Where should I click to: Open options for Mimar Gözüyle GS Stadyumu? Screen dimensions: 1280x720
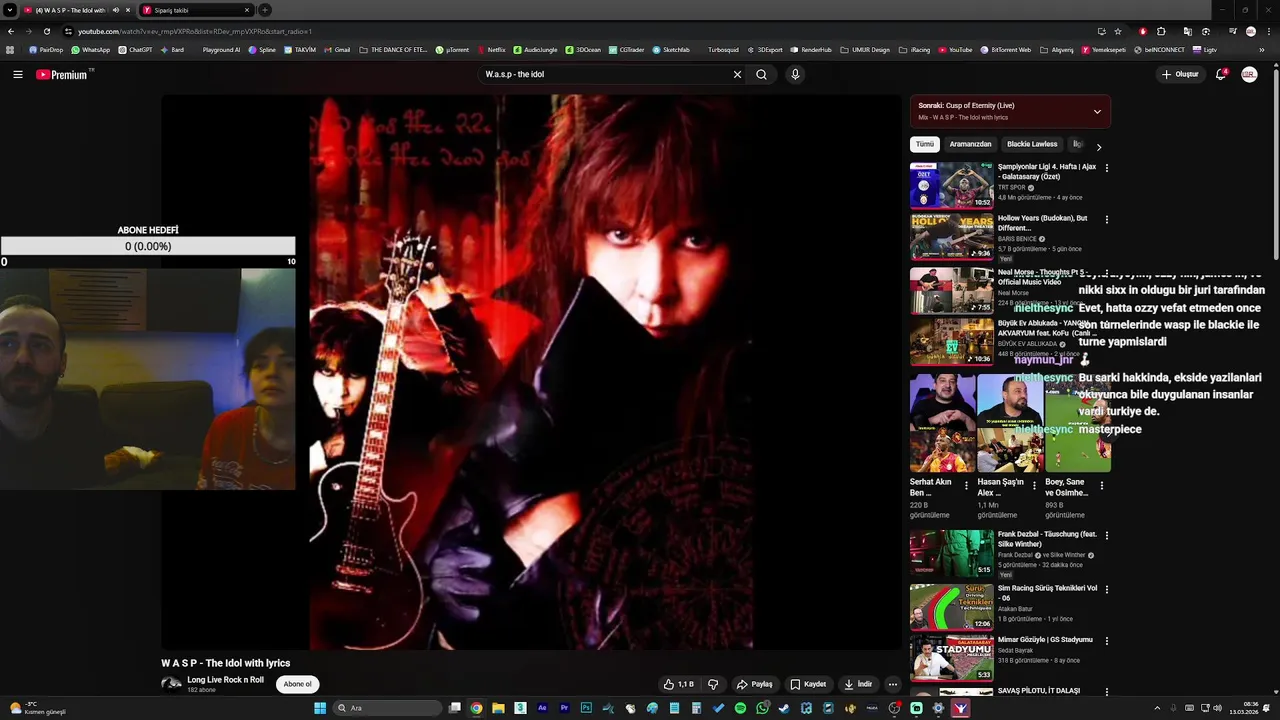[x=1106, y=640]
